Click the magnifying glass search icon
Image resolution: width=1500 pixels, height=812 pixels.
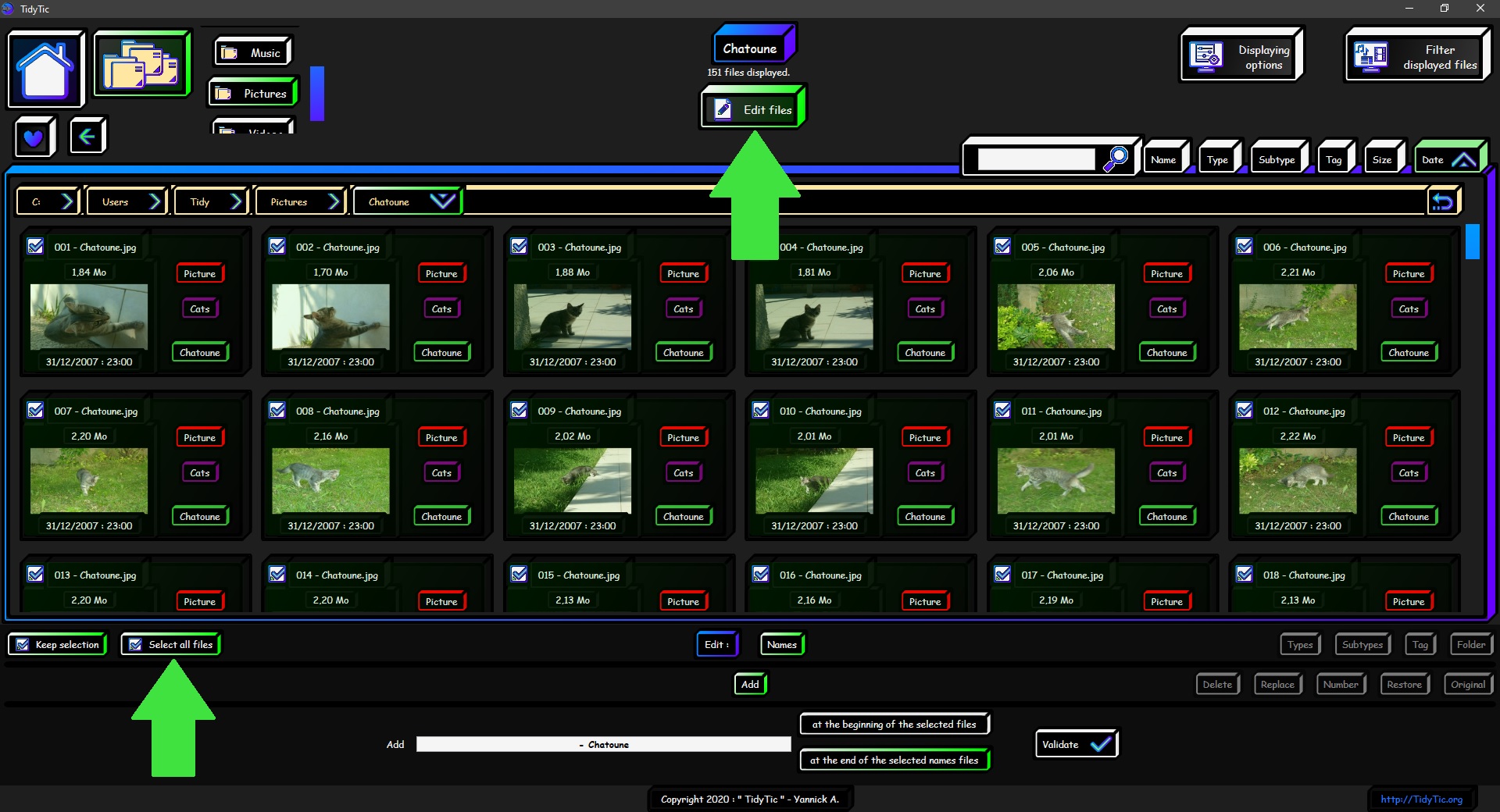1115,158
